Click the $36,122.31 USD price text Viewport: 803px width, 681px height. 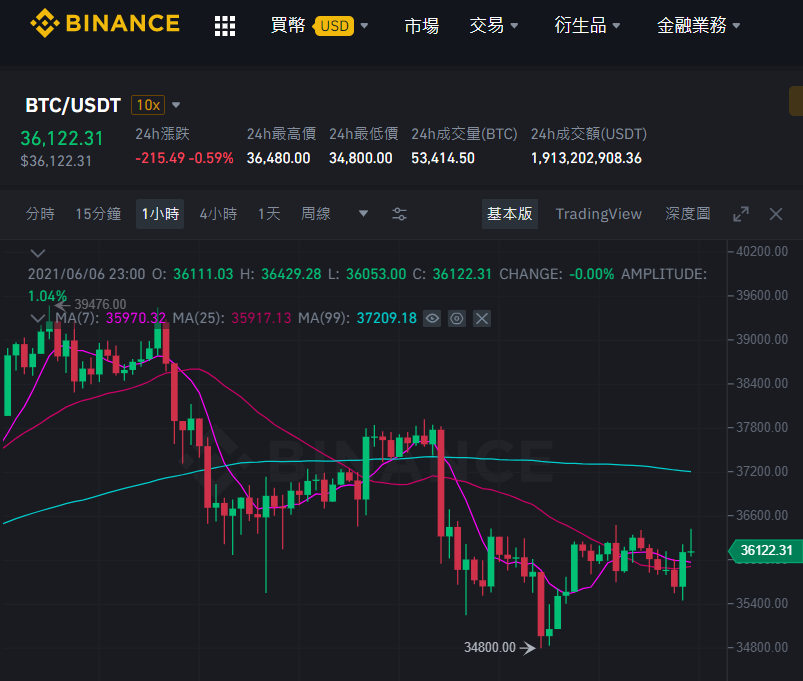click(56, 161)
